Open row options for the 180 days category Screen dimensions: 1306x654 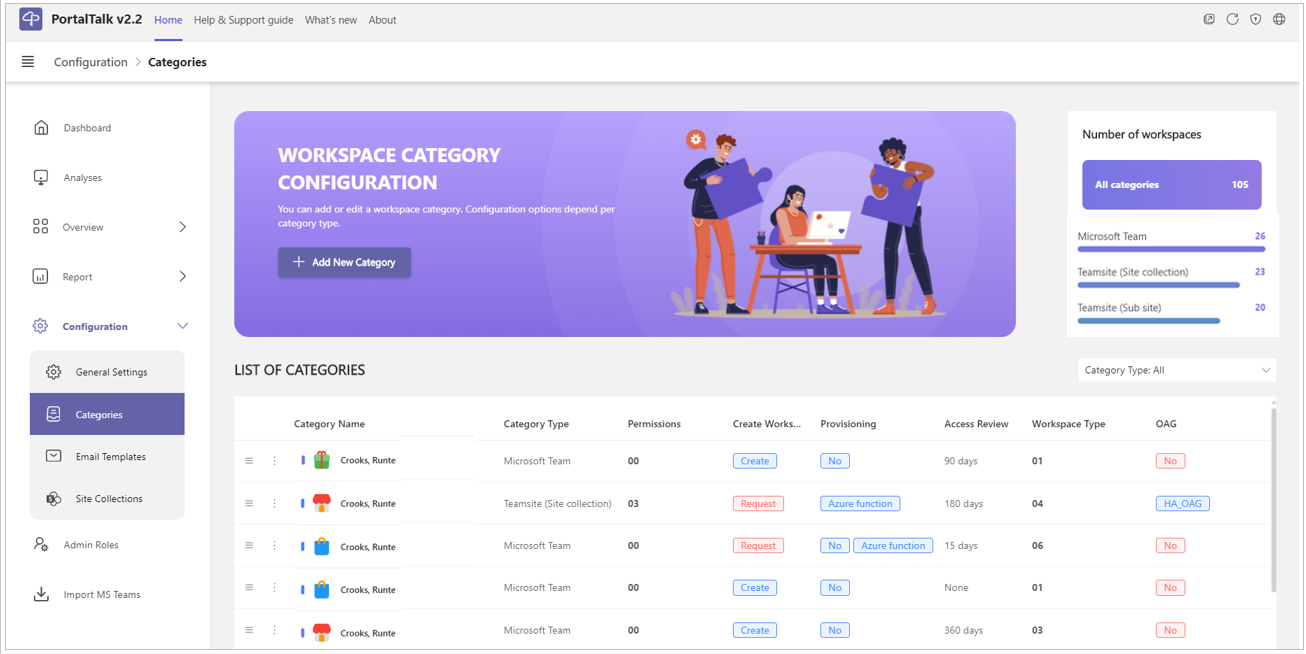pos(274,504)
